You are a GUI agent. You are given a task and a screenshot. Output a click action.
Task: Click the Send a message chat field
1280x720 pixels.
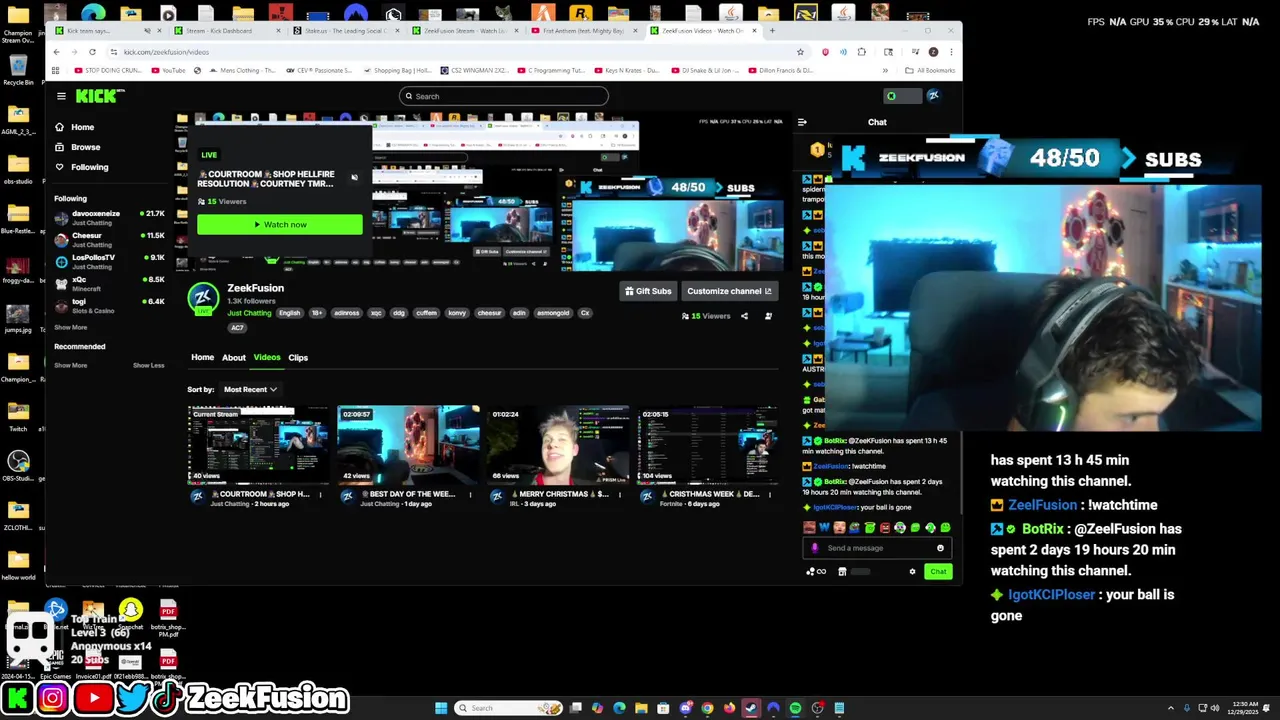click(876, 548)
